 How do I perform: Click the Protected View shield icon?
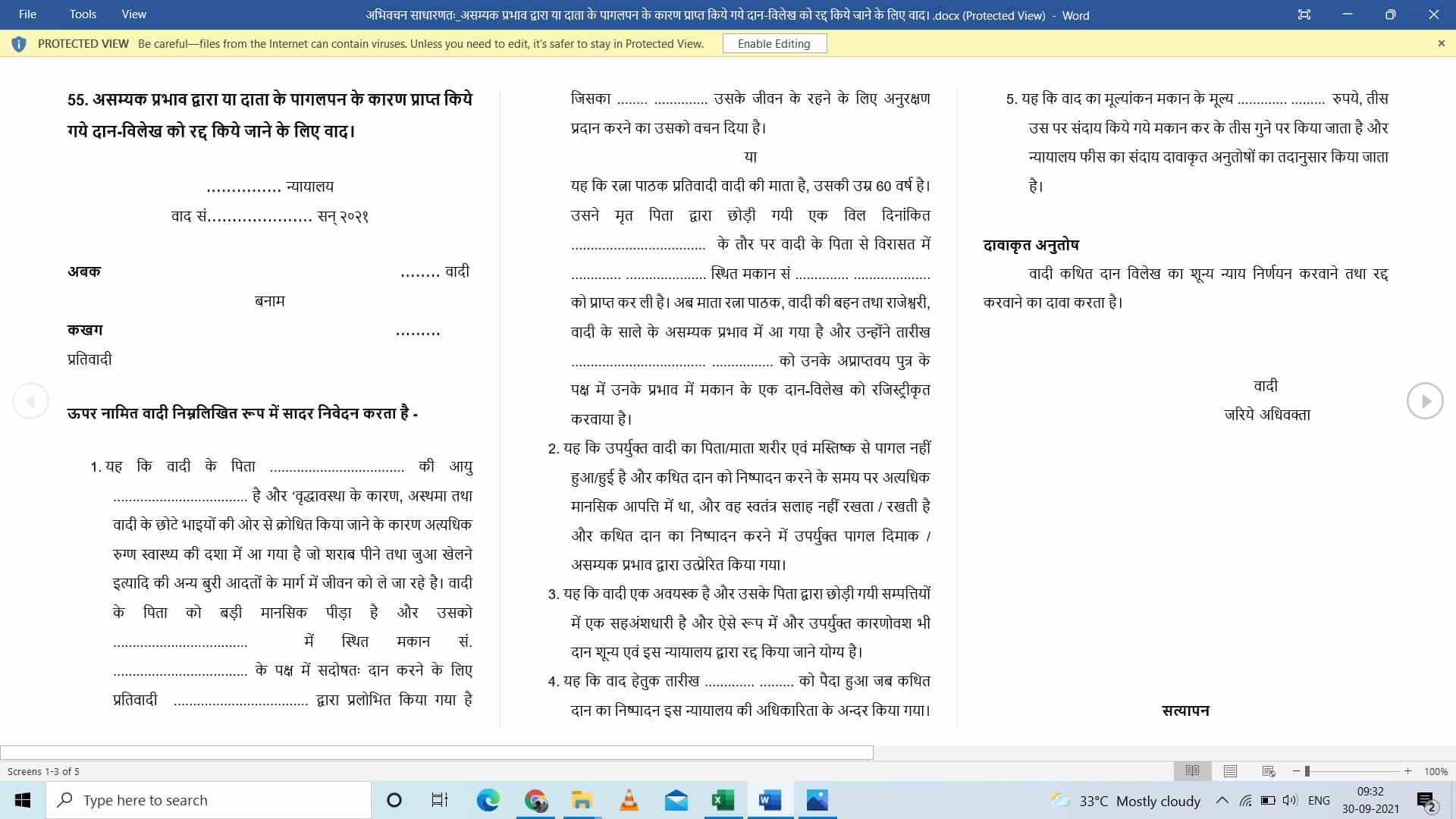[19, 43]
